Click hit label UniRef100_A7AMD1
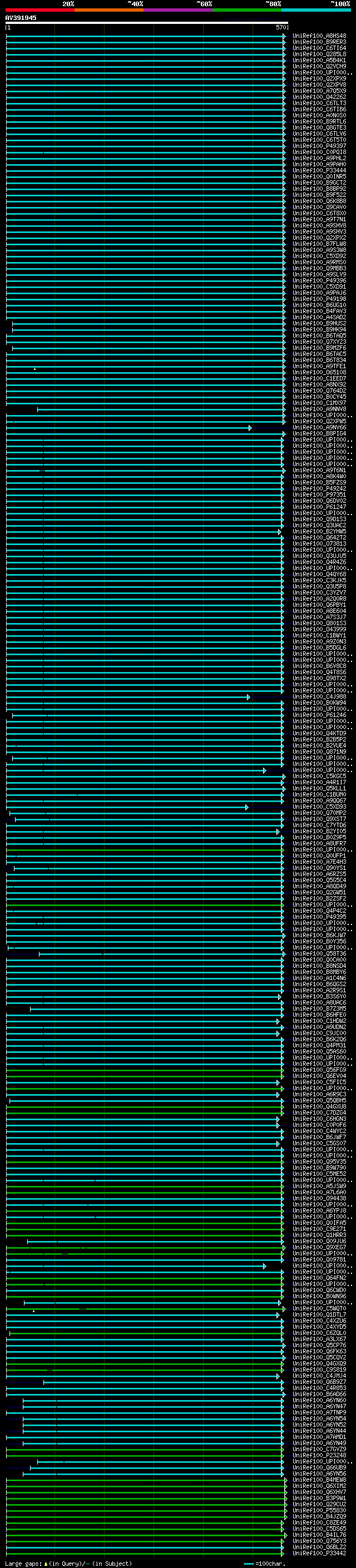The image size is (356, 1568). (x=319, y=1437)
